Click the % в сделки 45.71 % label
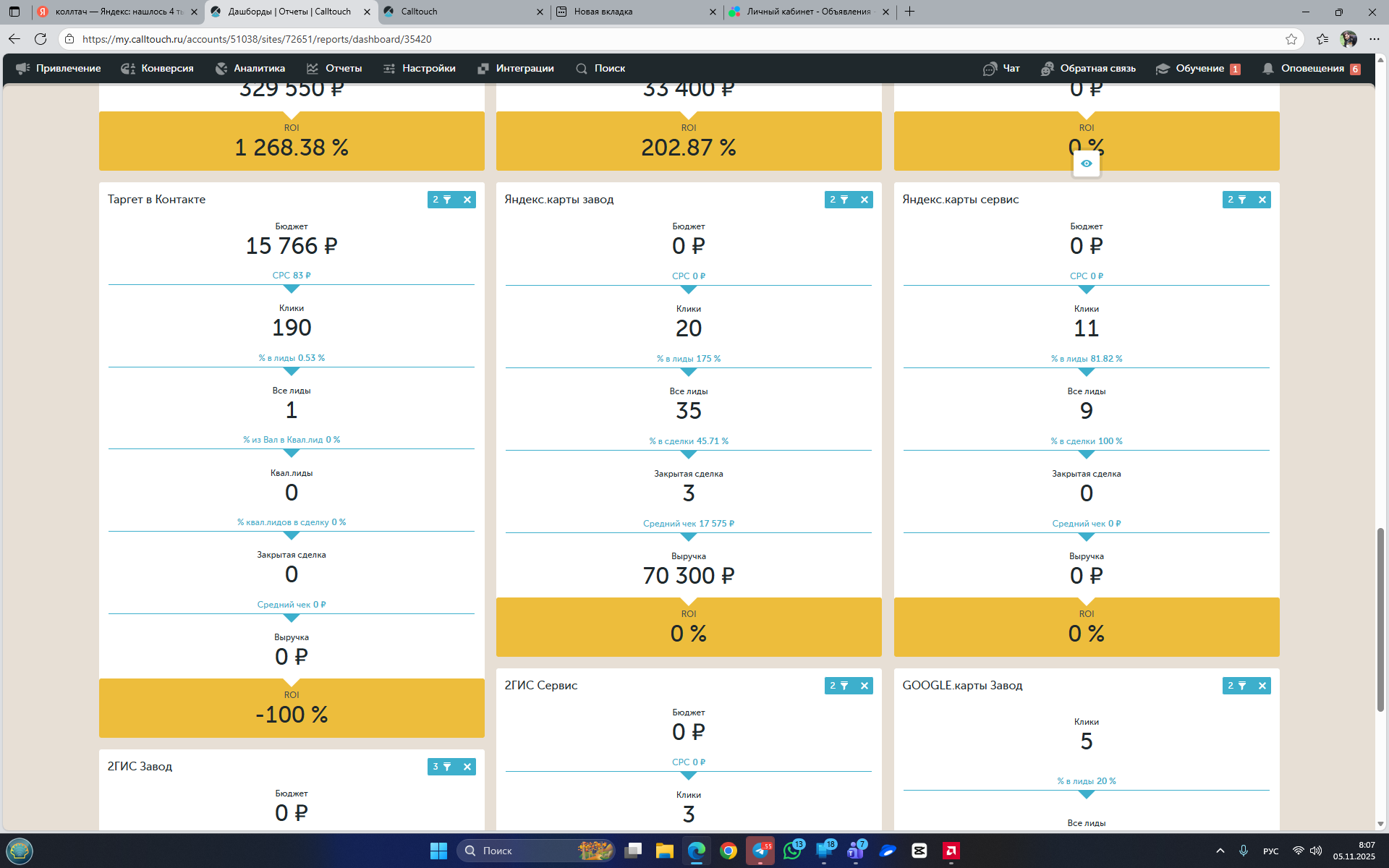 (689, 441)
